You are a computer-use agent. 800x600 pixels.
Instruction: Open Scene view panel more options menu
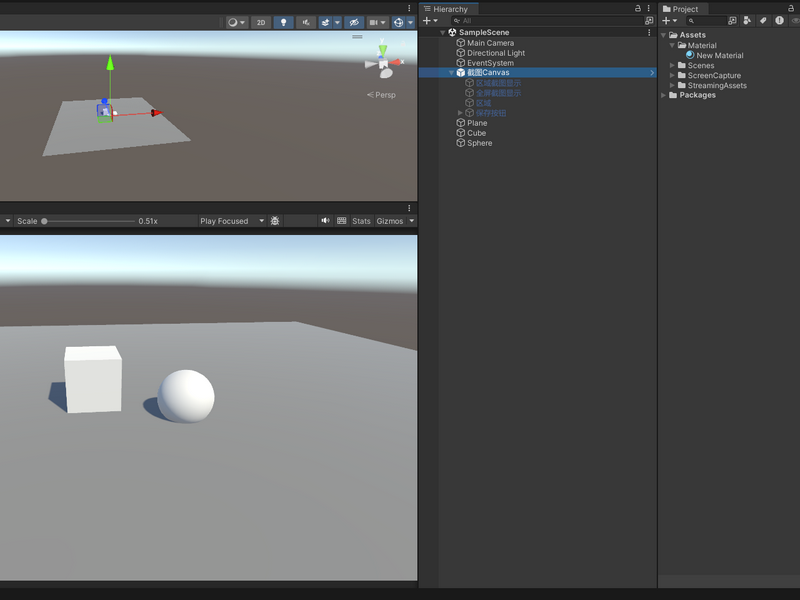(x=409, y=8)
